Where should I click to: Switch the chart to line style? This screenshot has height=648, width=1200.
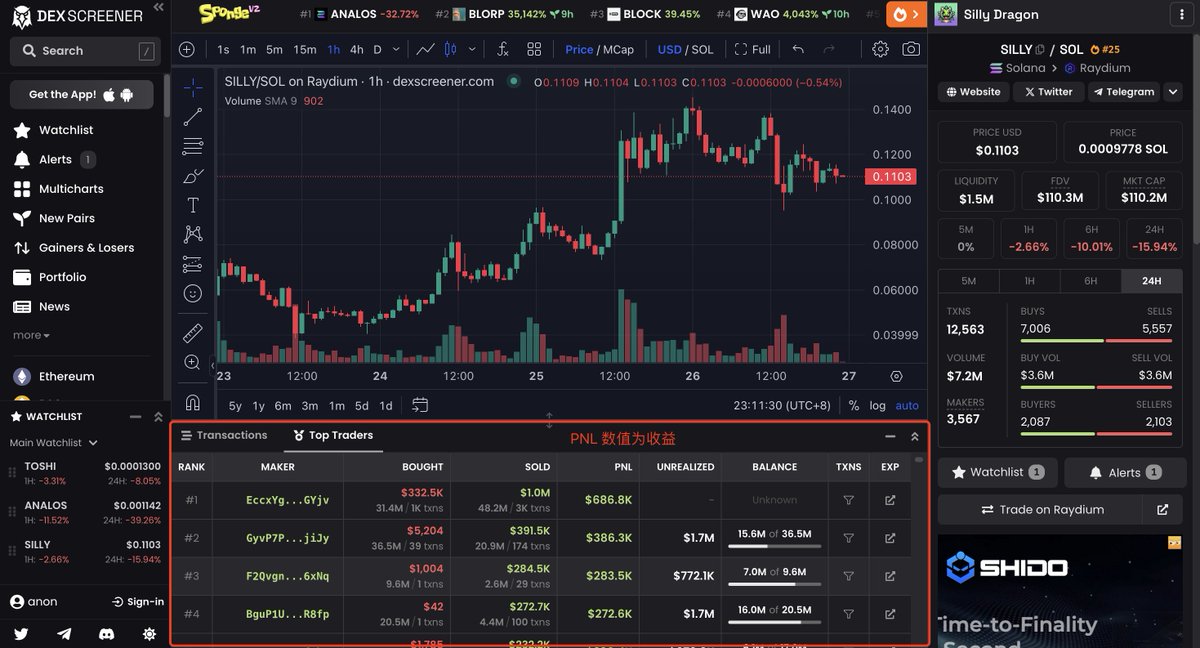426,49
